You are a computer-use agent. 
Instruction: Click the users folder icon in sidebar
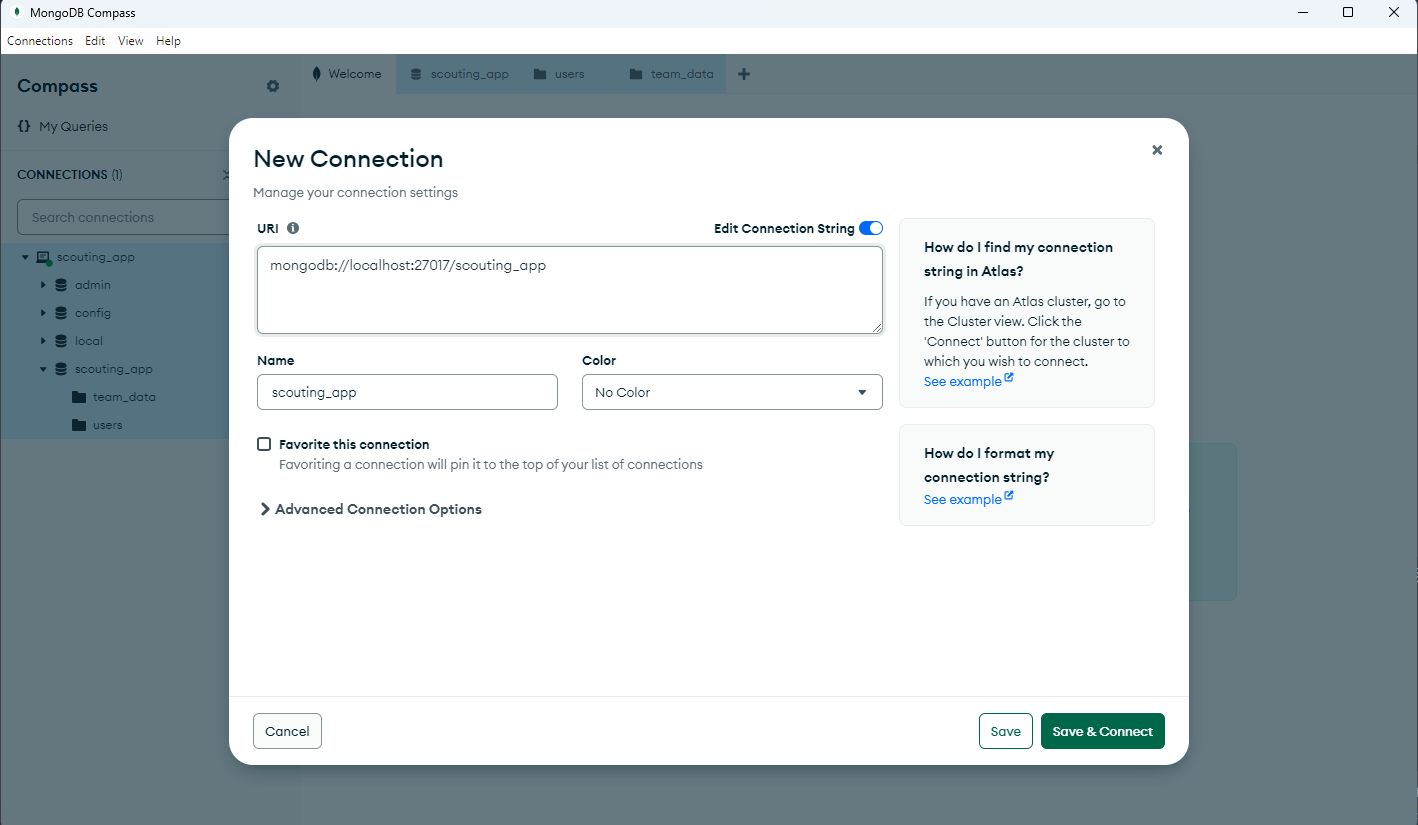coord(79,425)
